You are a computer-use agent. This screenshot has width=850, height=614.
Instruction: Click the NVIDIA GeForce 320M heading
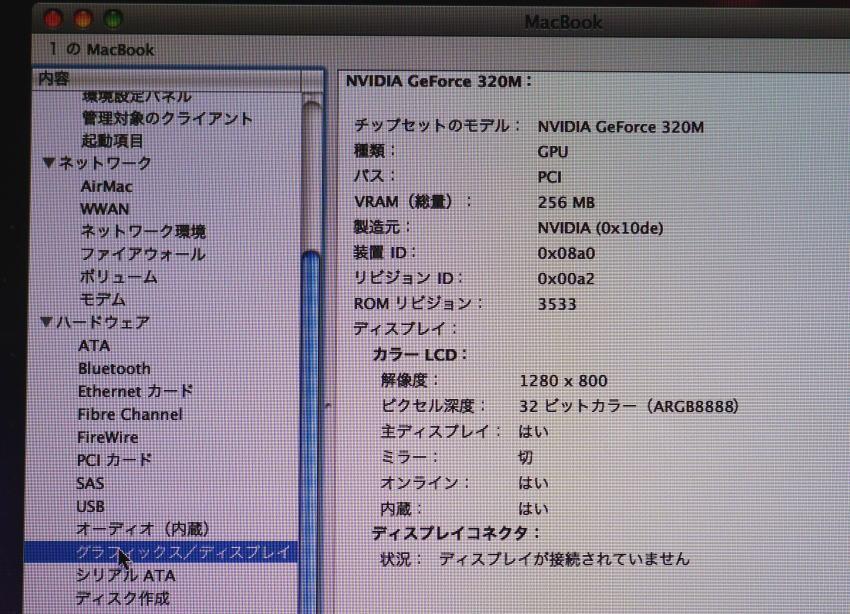pos(439,81)
